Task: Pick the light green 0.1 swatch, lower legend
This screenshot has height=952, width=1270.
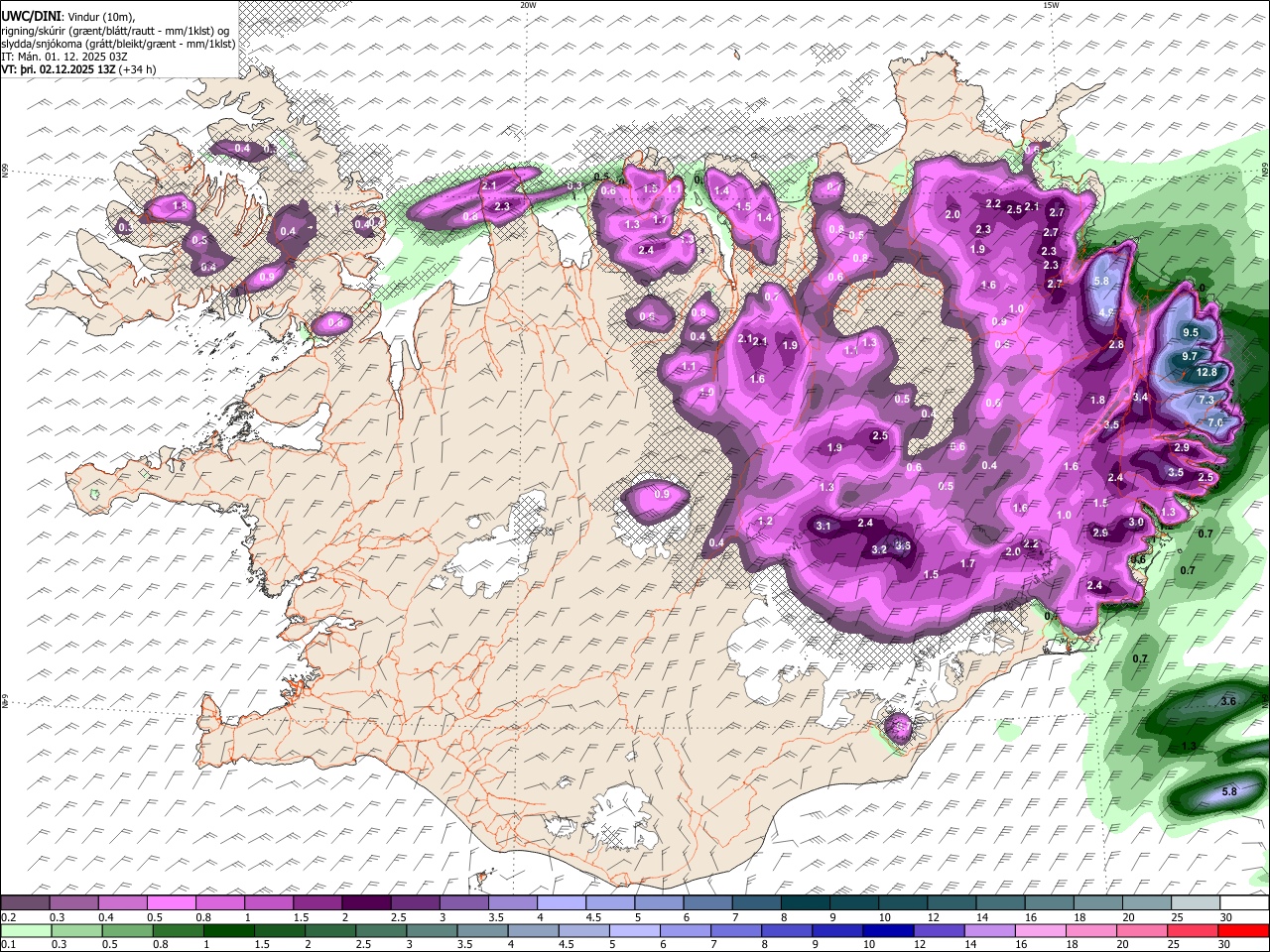Action: (x=26, y=930)
